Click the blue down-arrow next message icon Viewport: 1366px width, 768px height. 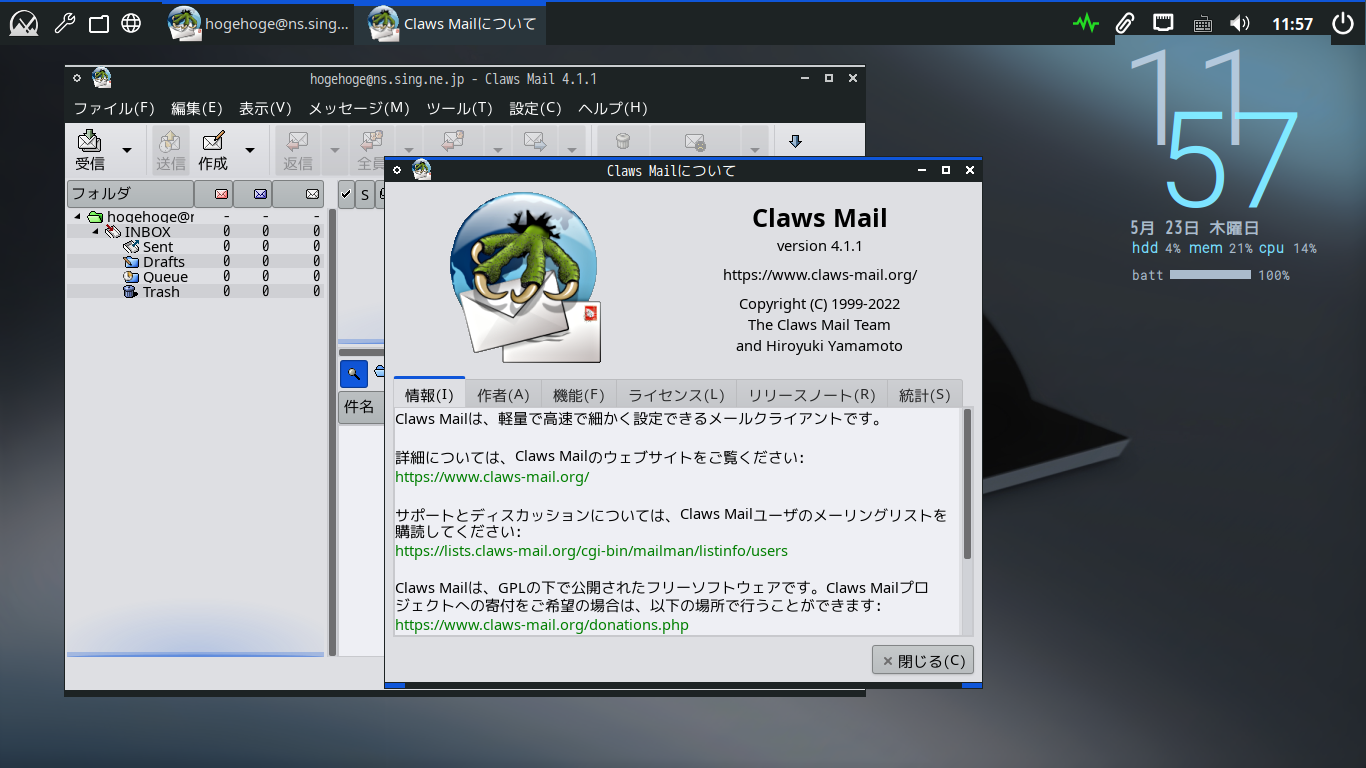[796, 141]
